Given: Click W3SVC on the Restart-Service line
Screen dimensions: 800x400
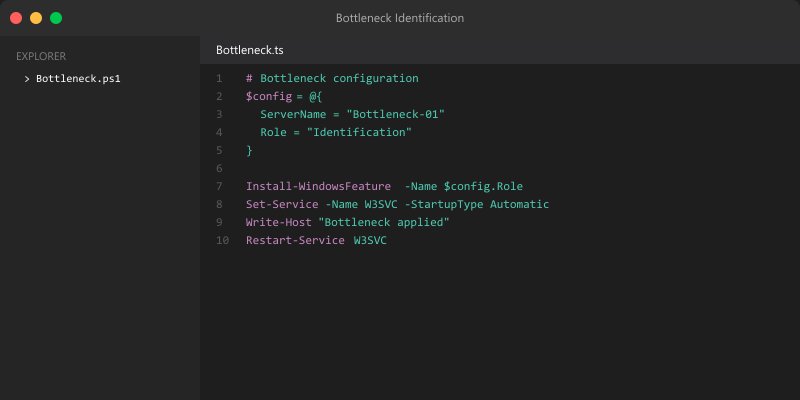Looking at the screenshot, I should click(x=370, y=240).
